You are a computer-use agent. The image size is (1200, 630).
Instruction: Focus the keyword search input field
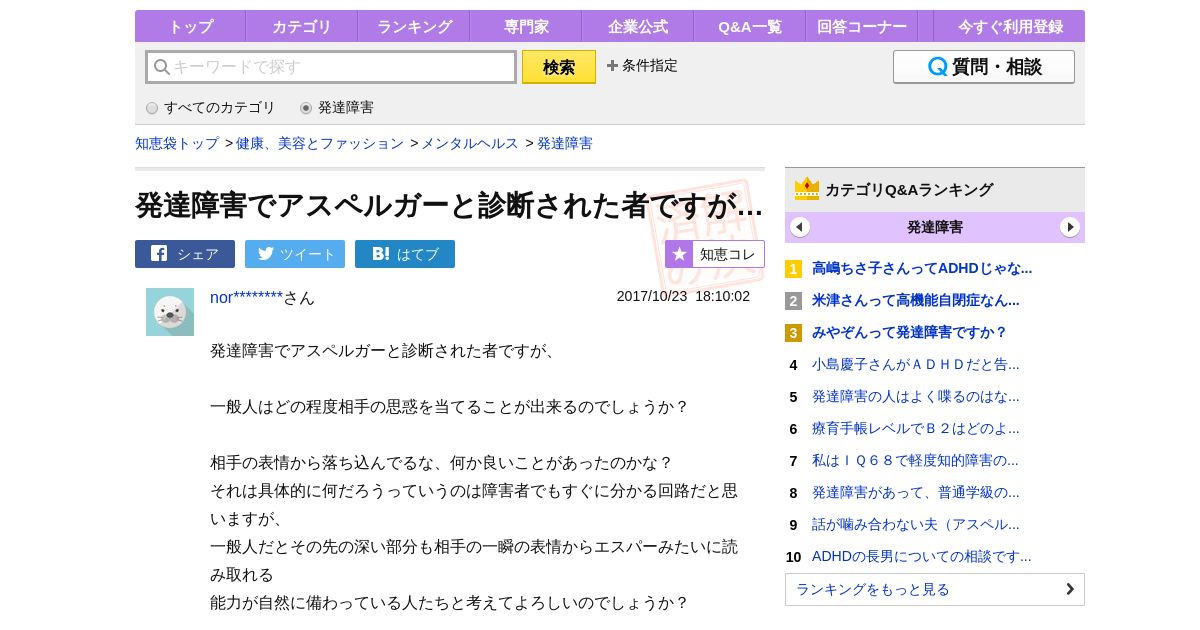coord(331,67)
